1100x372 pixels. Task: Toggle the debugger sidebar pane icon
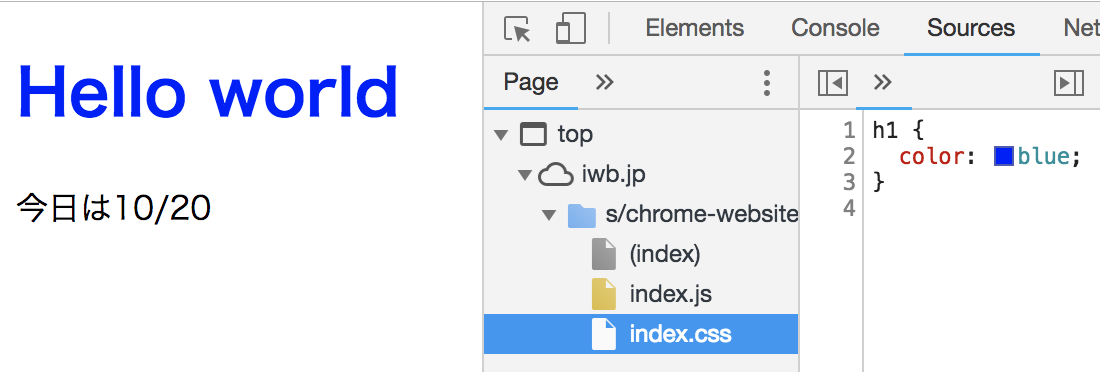[1069, 83]
